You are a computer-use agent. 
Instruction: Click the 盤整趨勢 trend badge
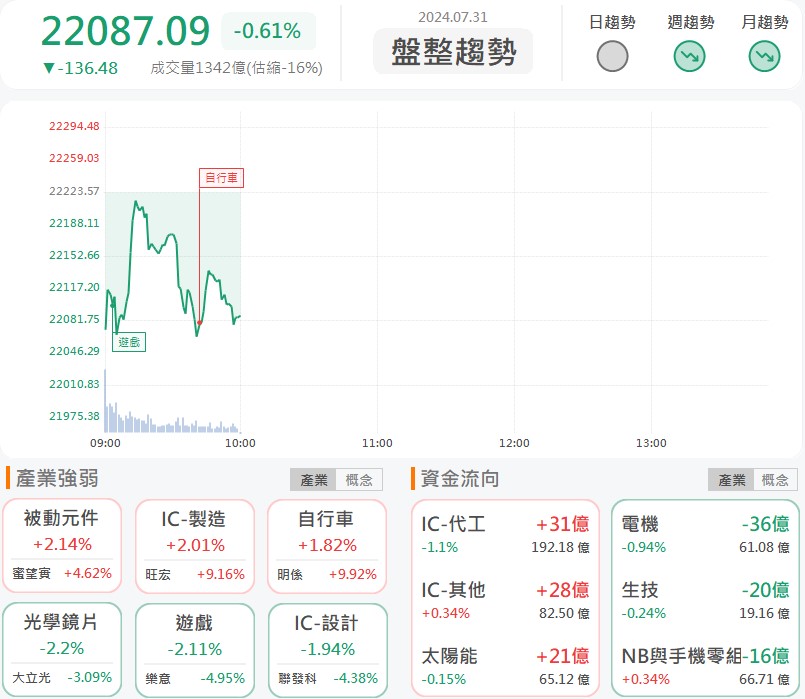pos(453,51)
